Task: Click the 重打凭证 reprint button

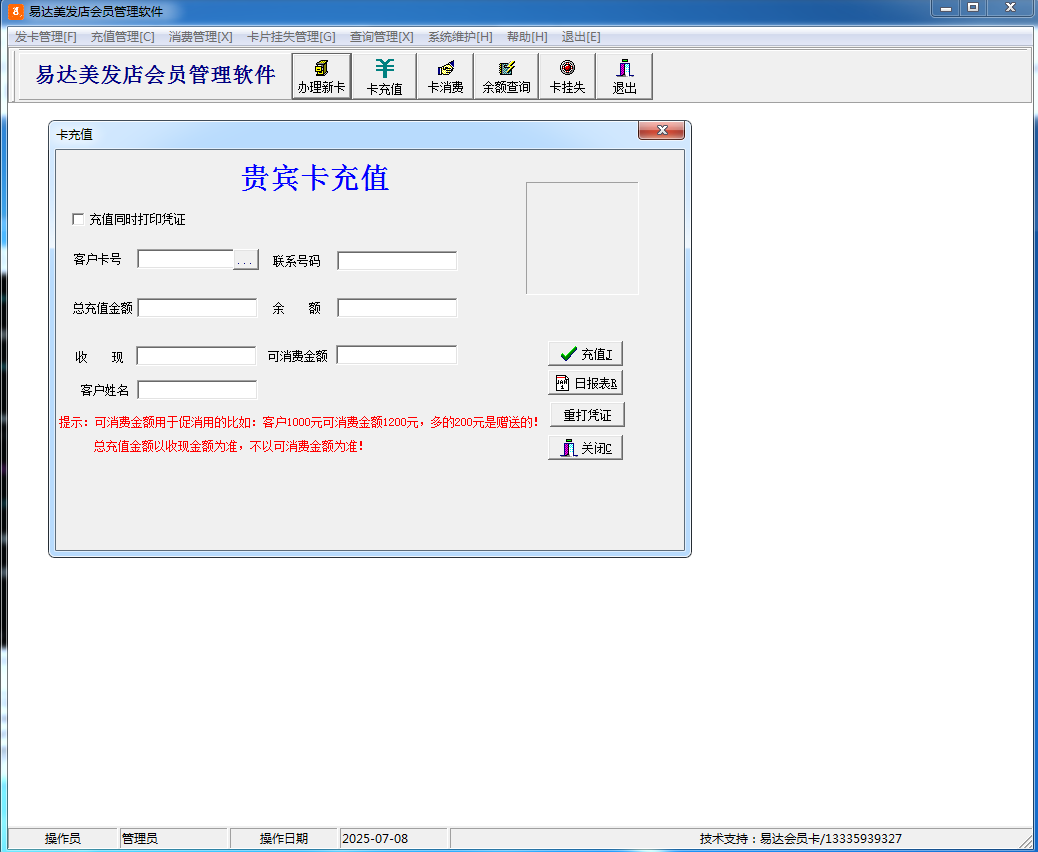Action: pos(586,415)
